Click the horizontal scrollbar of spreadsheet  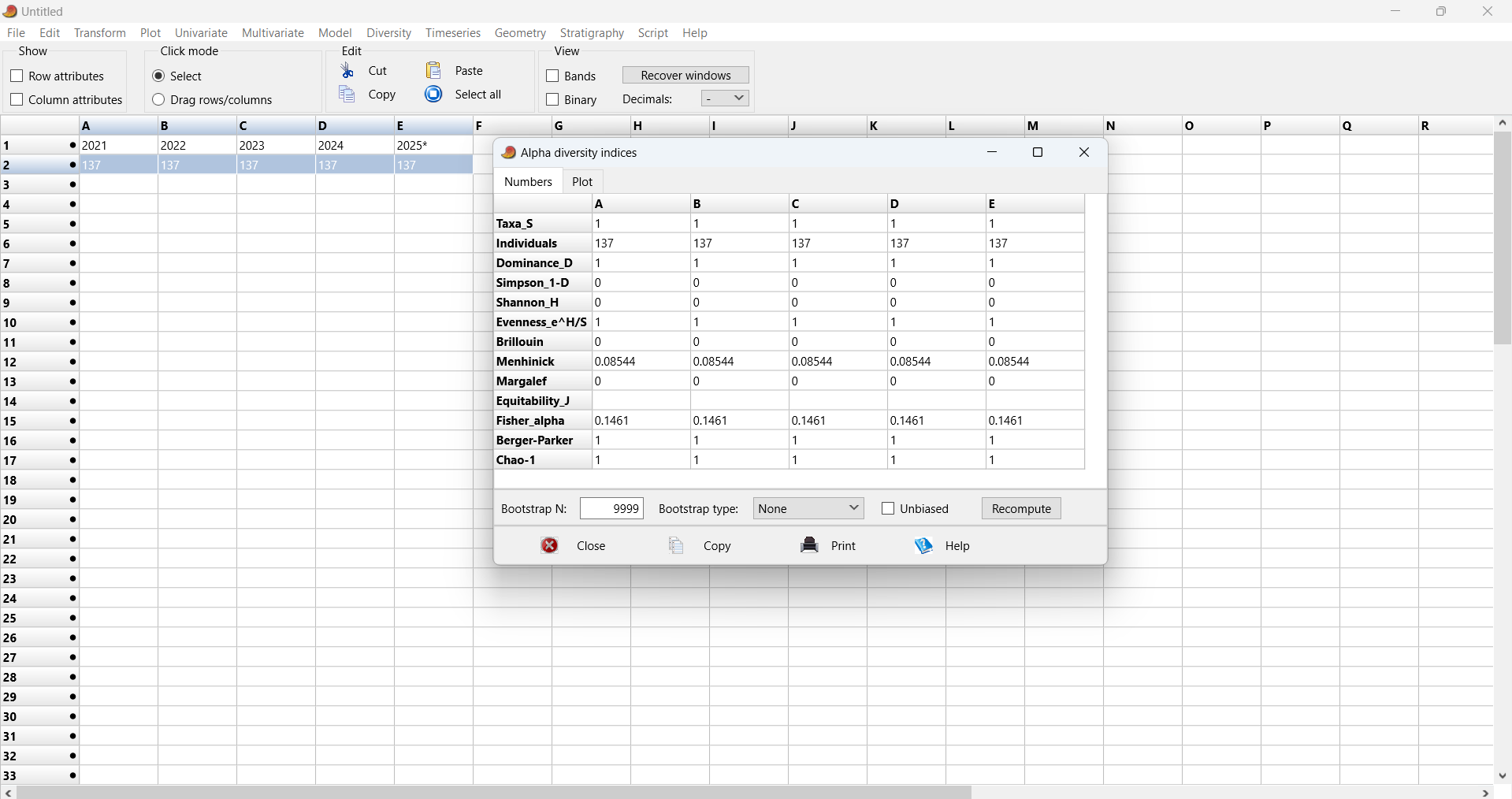495,793
